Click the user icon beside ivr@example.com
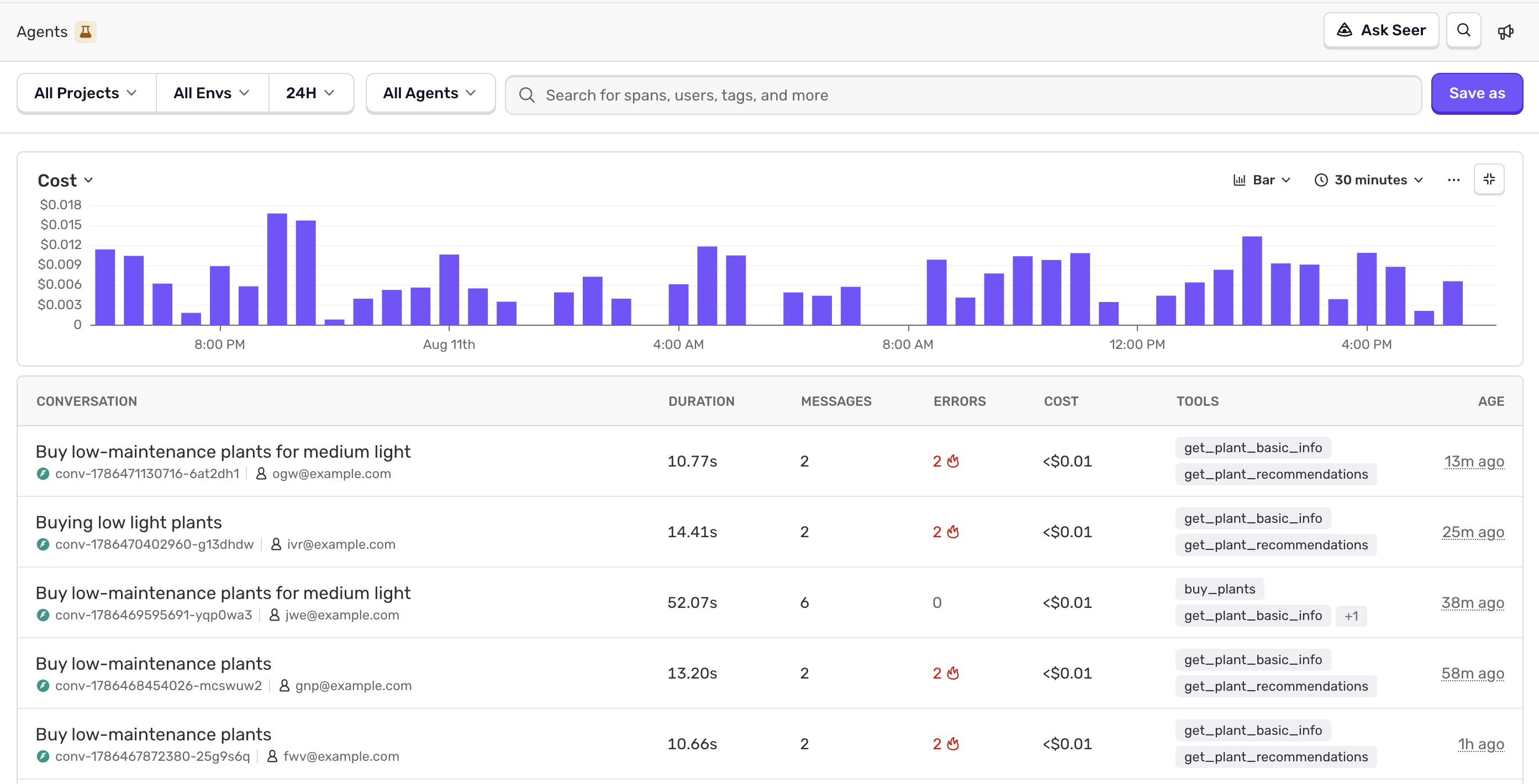Viewport: 1539px width, 784px height. (x=276, y=544)
